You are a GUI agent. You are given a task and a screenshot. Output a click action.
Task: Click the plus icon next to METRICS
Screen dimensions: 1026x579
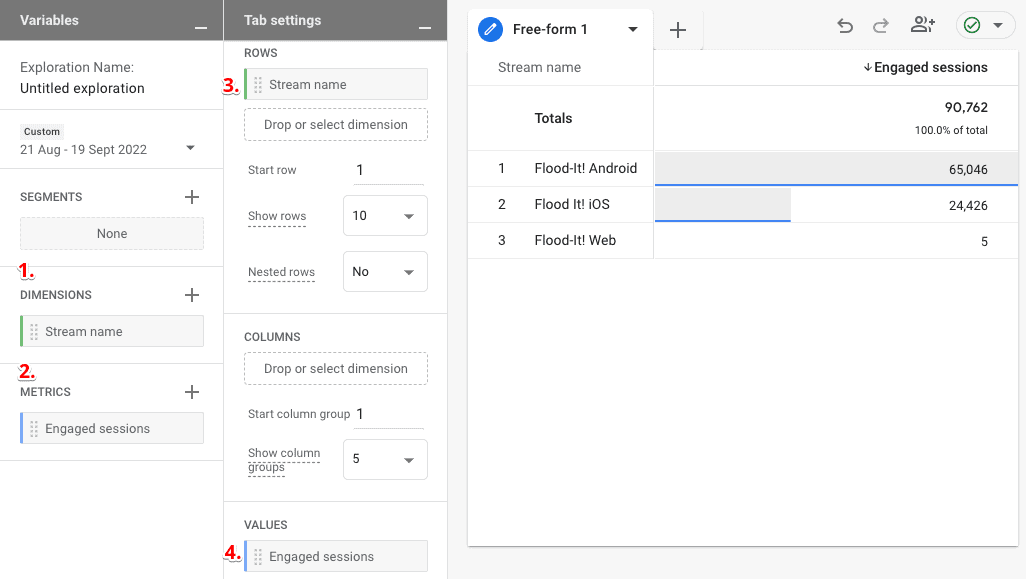(191, 392)
